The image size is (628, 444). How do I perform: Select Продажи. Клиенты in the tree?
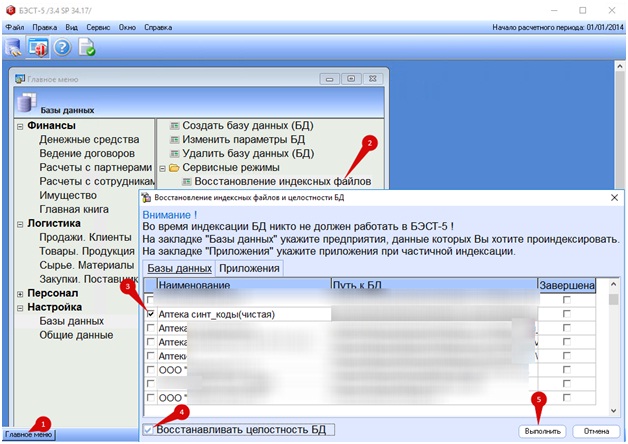[x=85, y=237]
